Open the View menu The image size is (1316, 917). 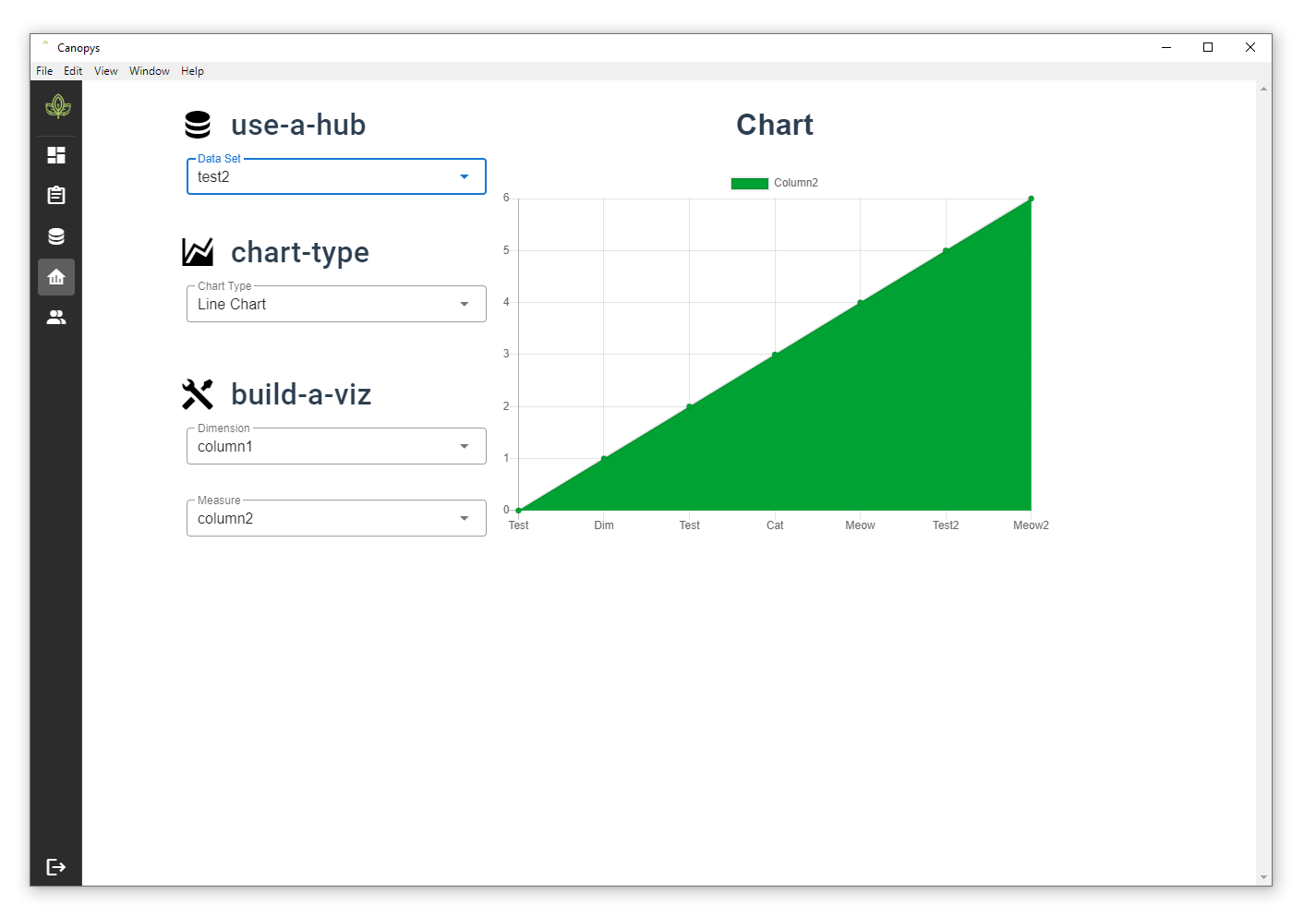[x=106, y=71]
